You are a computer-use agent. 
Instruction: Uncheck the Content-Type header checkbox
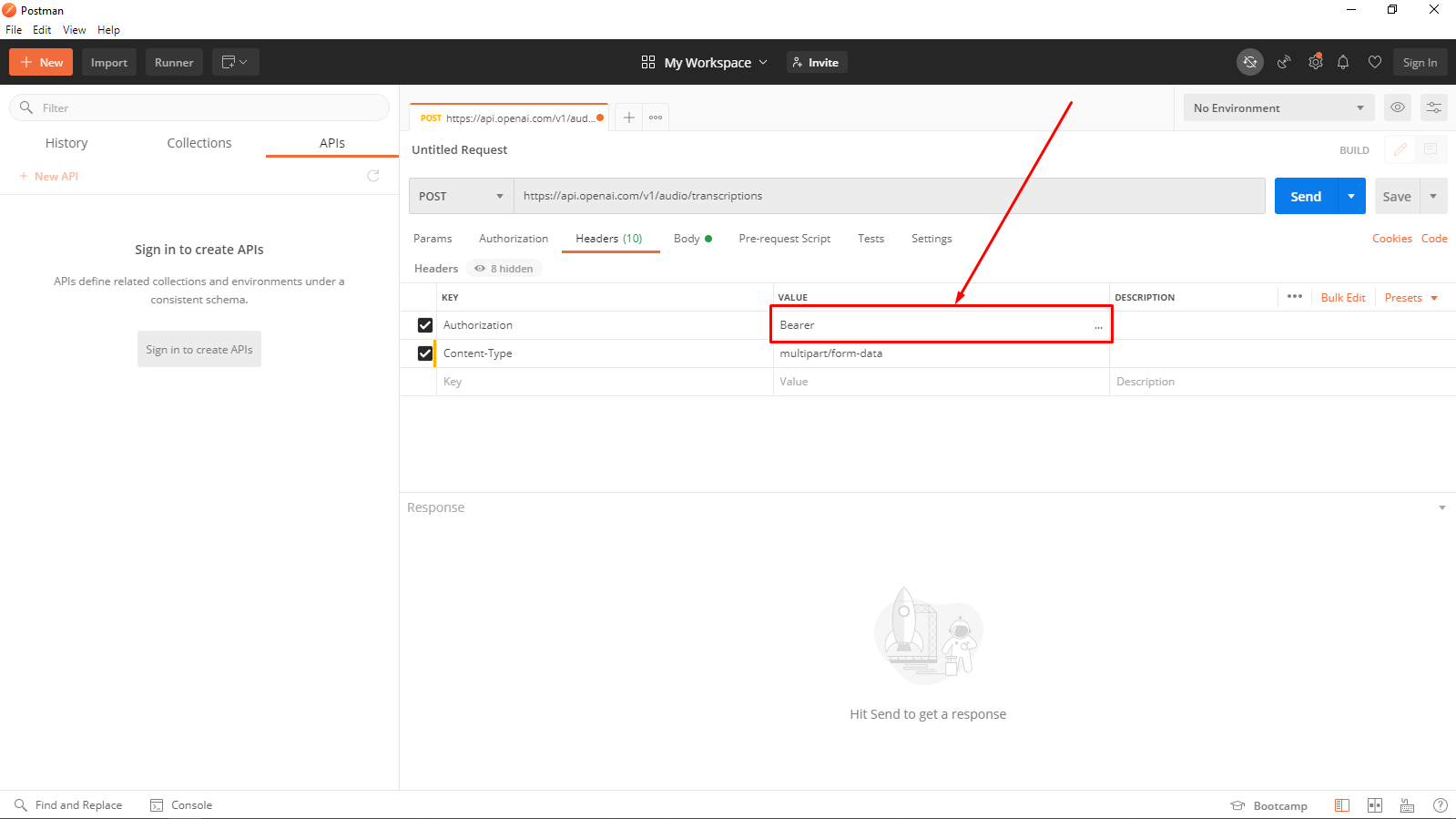425,353
